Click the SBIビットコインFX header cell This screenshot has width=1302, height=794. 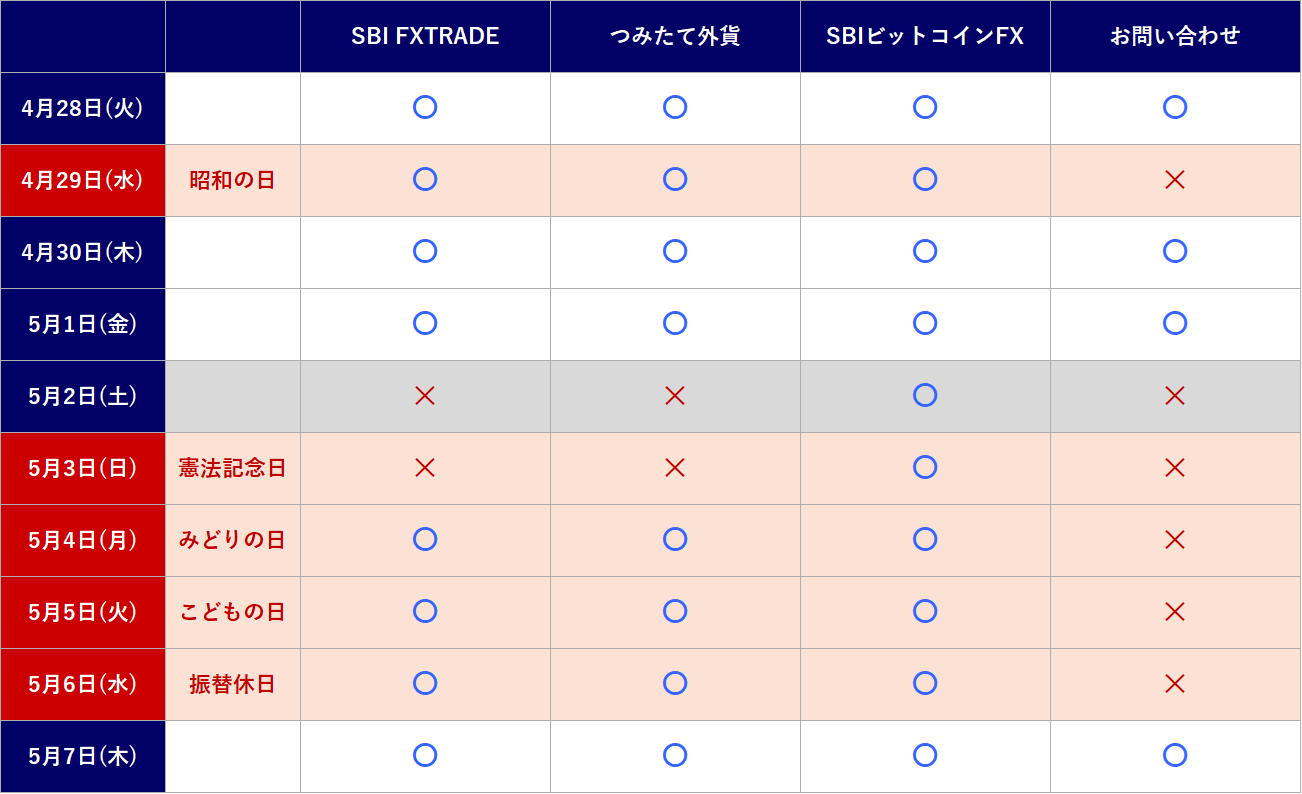[925, 37]
